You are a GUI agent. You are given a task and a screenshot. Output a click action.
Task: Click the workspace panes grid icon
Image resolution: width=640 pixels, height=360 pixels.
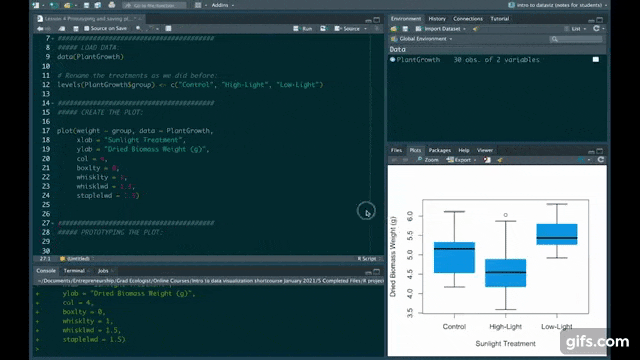pyautogui.click(x=198, y=5)
